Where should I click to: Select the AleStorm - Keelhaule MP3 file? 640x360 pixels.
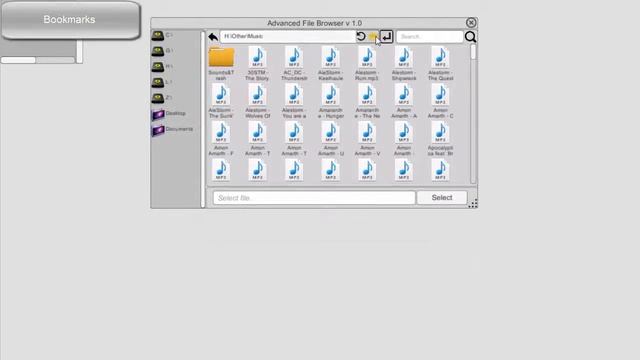(331, 63)
